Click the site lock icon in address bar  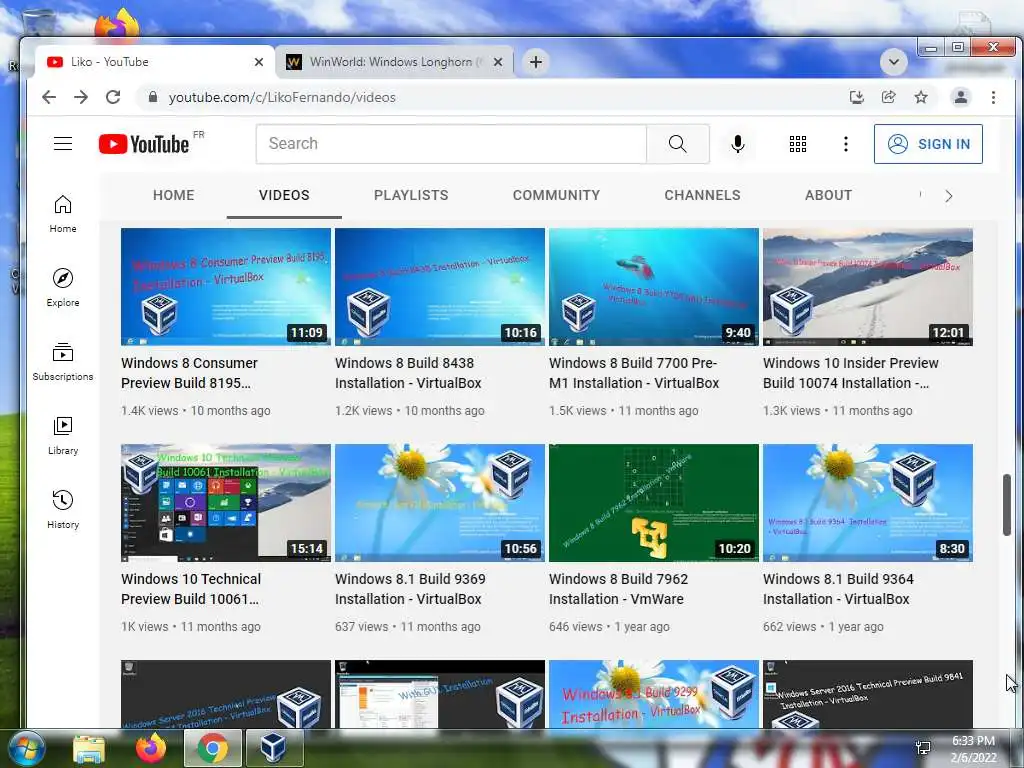(x=153, y=97)
